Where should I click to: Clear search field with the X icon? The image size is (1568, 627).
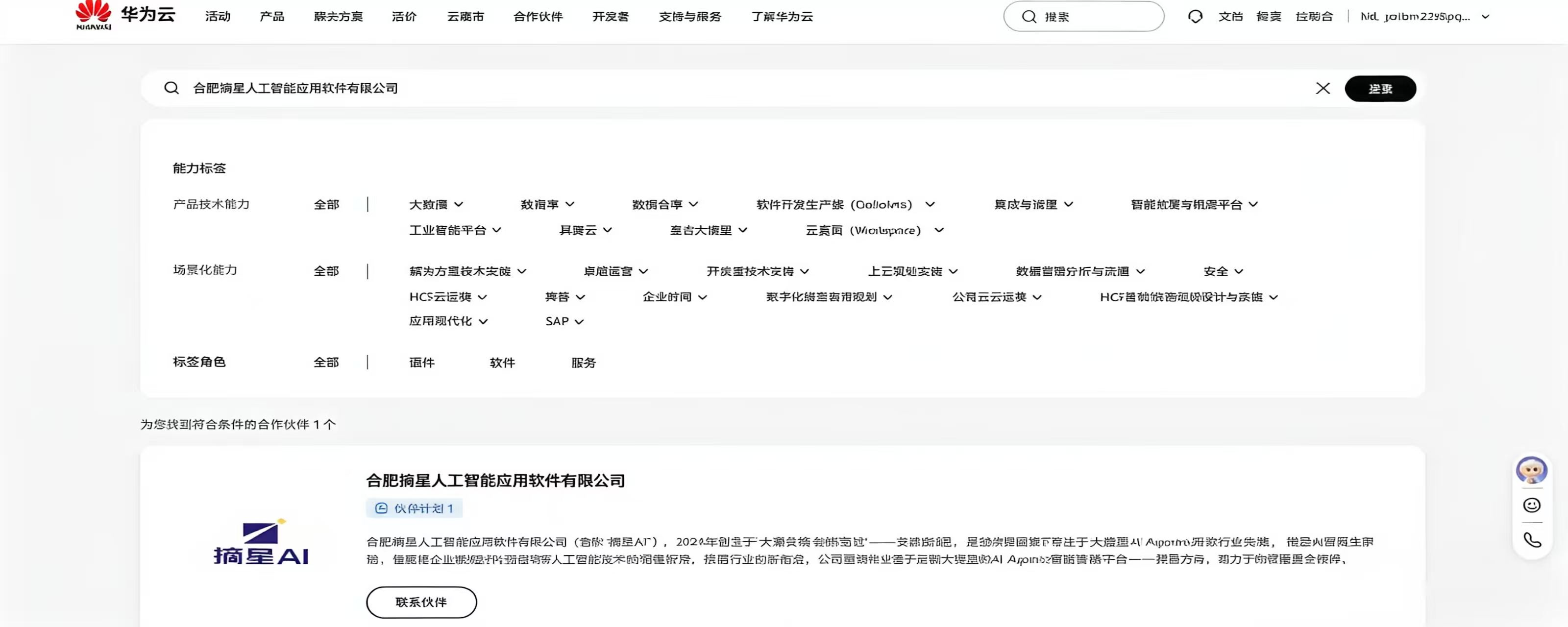point(1323,88)
